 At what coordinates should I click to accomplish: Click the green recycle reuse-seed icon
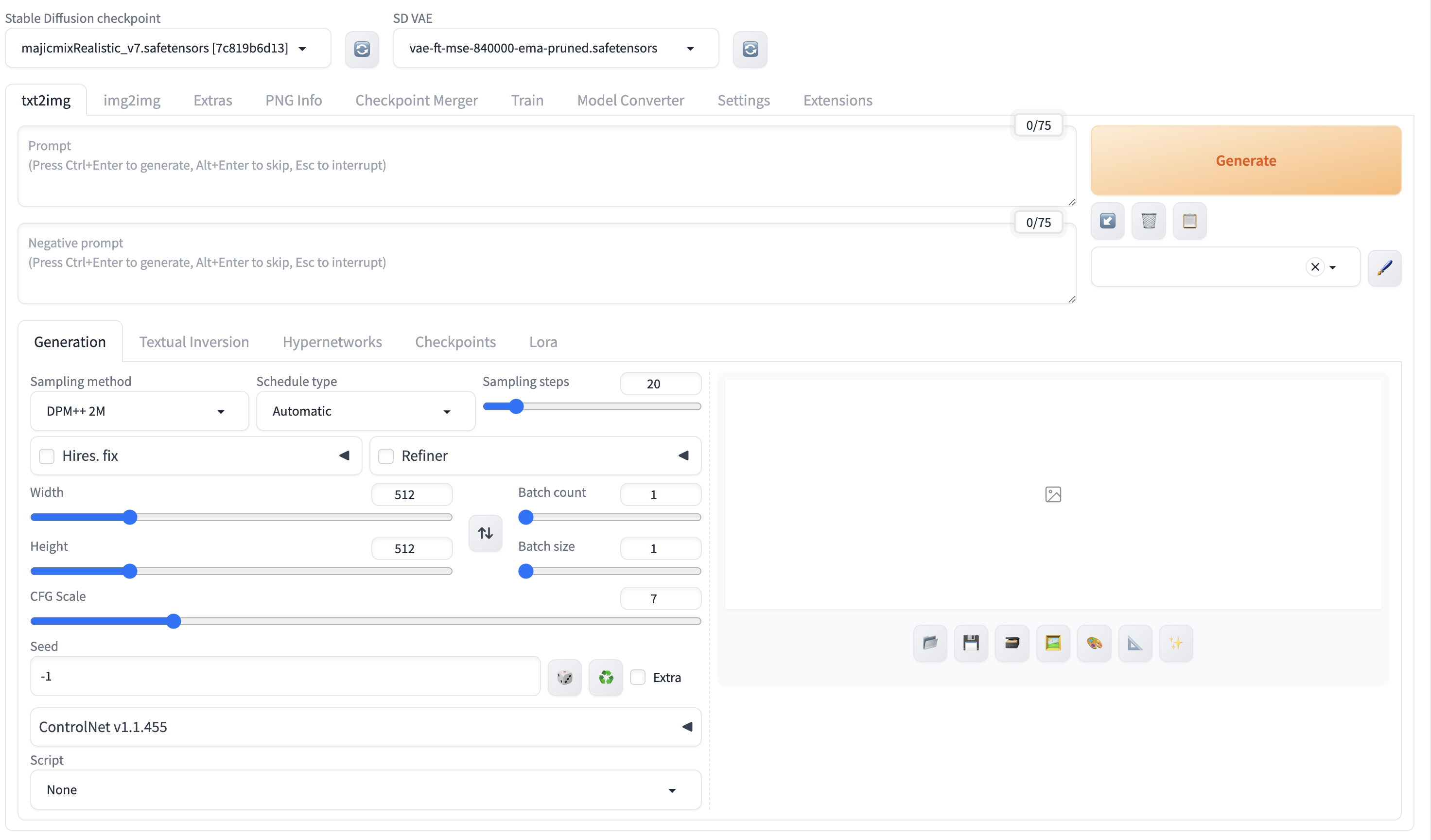pyautogui.click(x=605, y=677)
